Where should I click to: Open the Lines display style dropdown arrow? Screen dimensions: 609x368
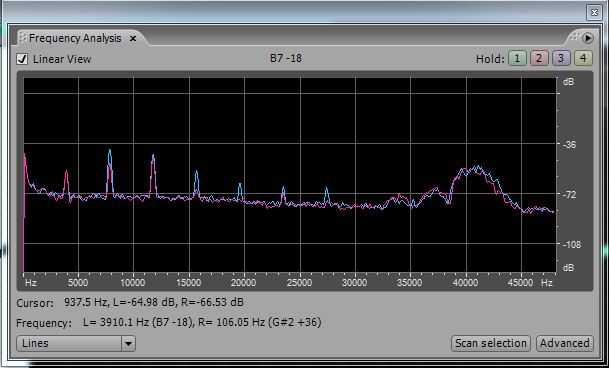(129, 344)
